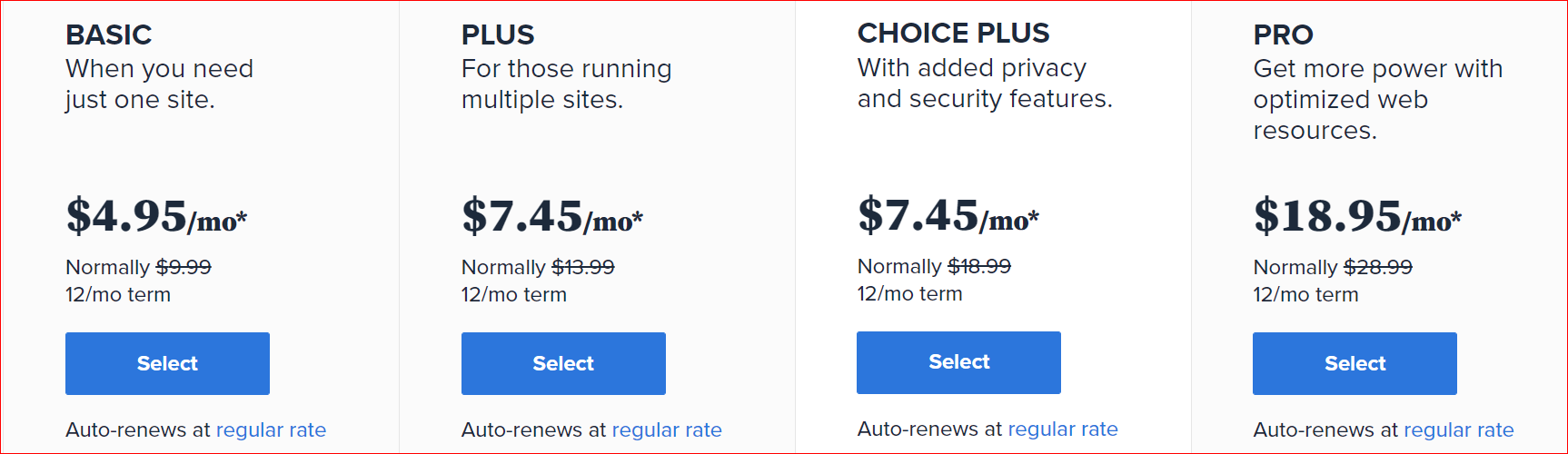Click the BASIC plan heading
1568x454 pixels.
click(109, 35)
